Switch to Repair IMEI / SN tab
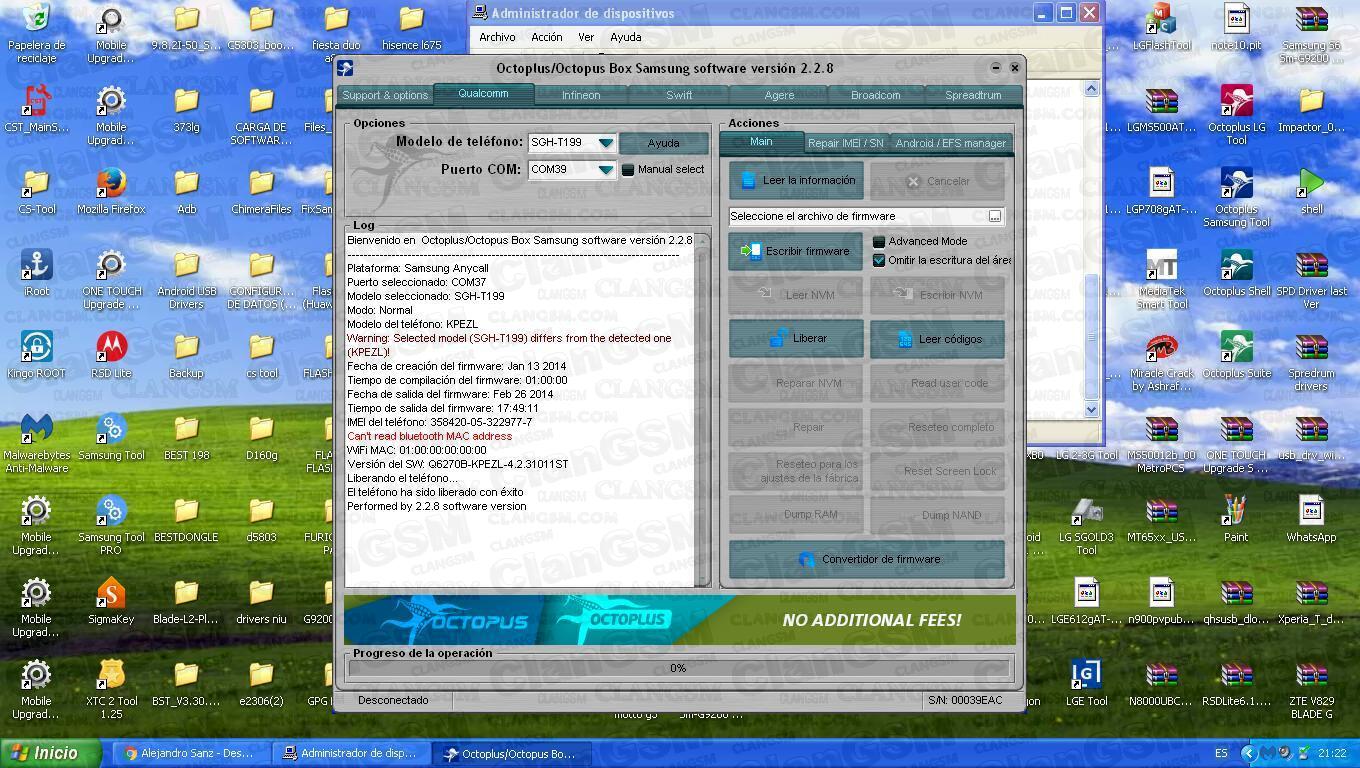The height and width of the screenshot is (768, 1360). [x=846, y=143]
